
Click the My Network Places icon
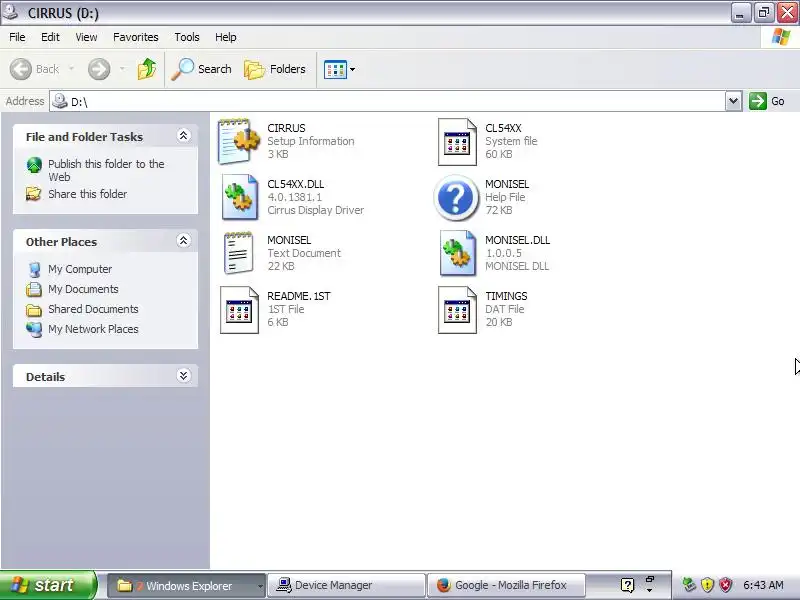[34, 330]
